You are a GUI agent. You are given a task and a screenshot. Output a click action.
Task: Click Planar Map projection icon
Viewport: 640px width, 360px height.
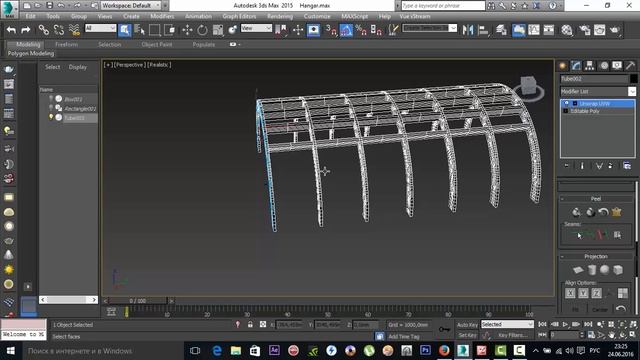click(578, 270)
